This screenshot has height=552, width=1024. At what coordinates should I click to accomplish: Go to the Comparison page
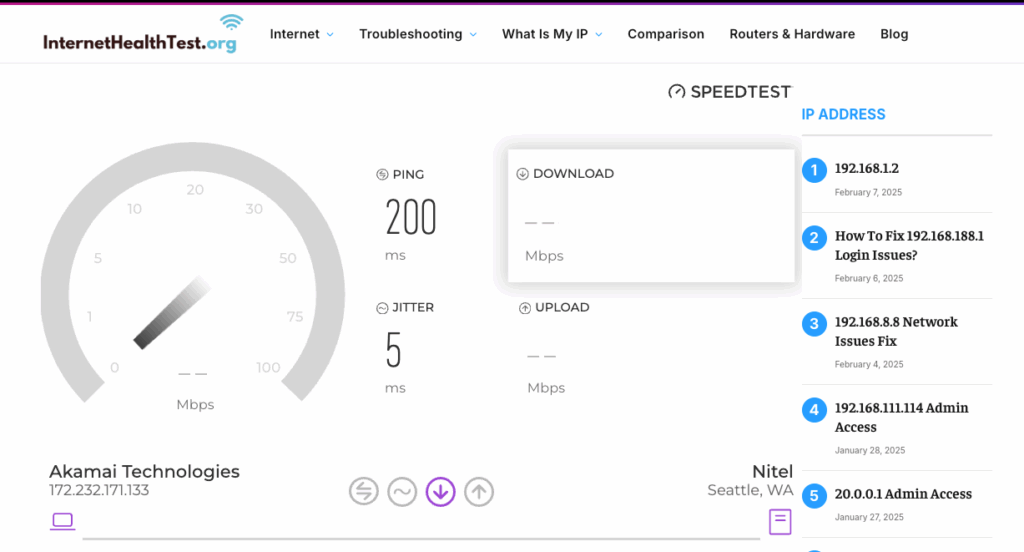click(x=666, y=34)
